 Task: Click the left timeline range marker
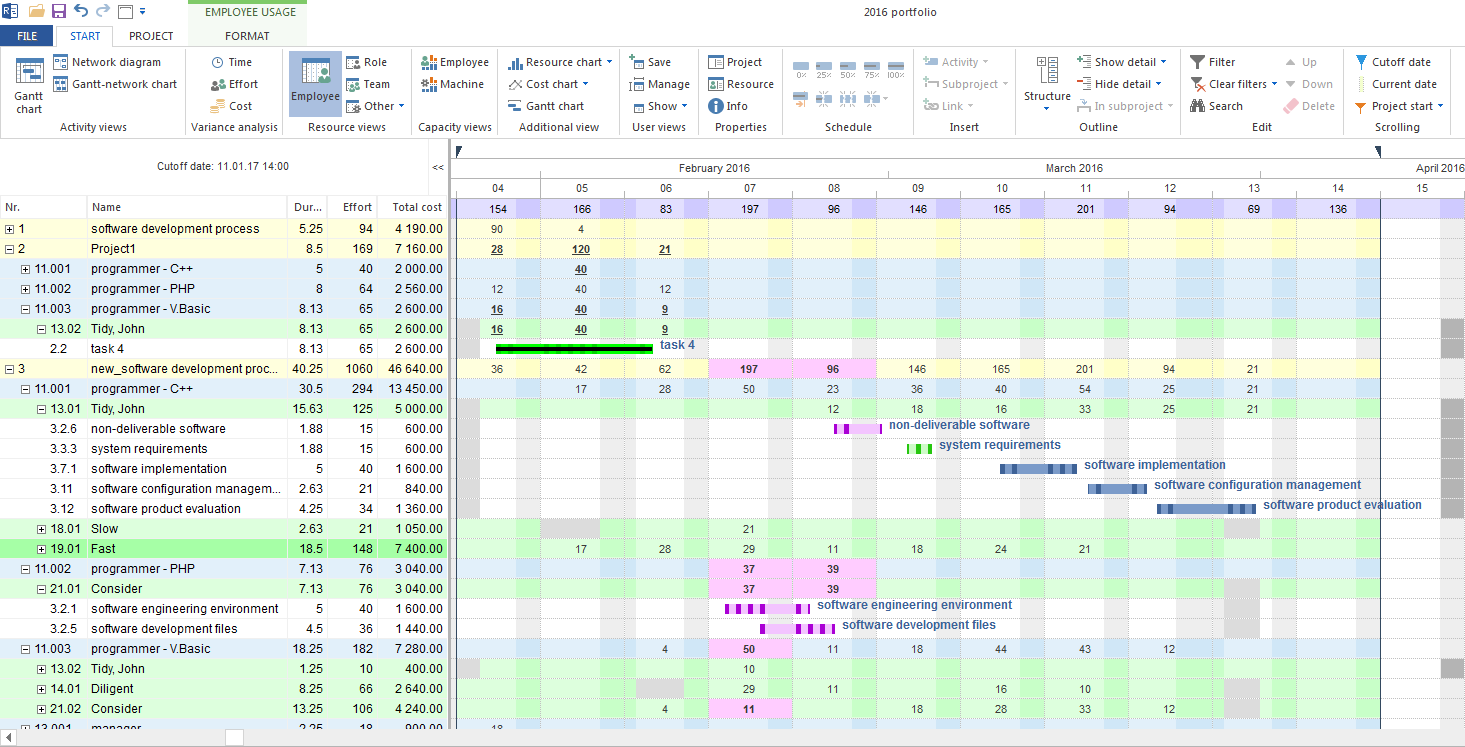pyautogui.click(x=458, y=151)
